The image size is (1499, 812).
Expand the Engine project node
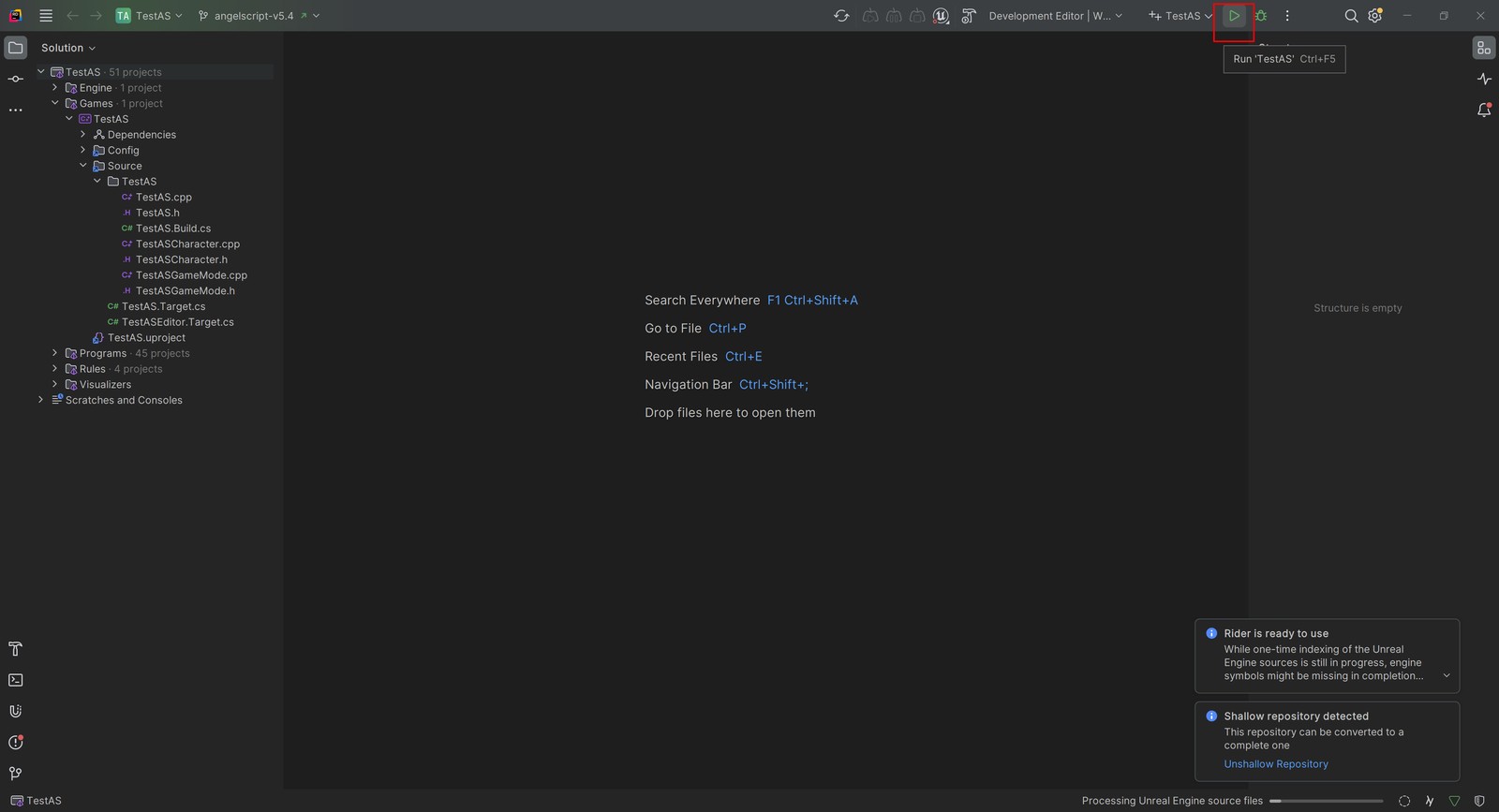coord(55,88)
